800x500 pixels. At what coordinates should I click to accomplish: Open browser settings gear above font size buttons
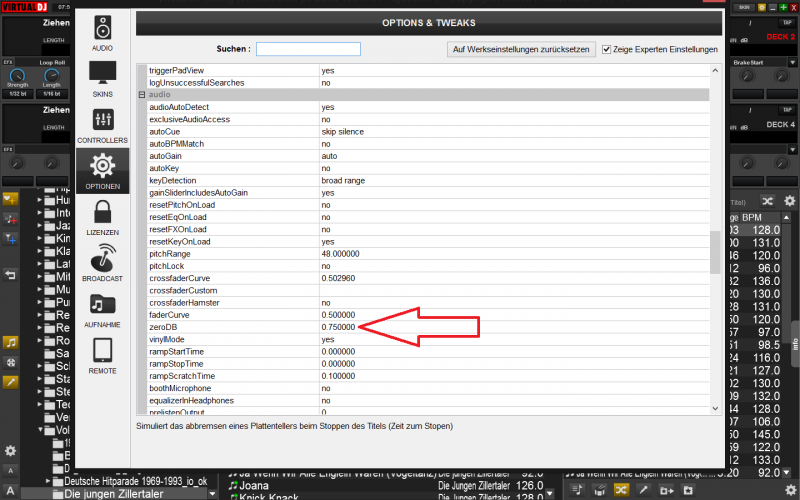pyautogui.click(x=10, y=451)
